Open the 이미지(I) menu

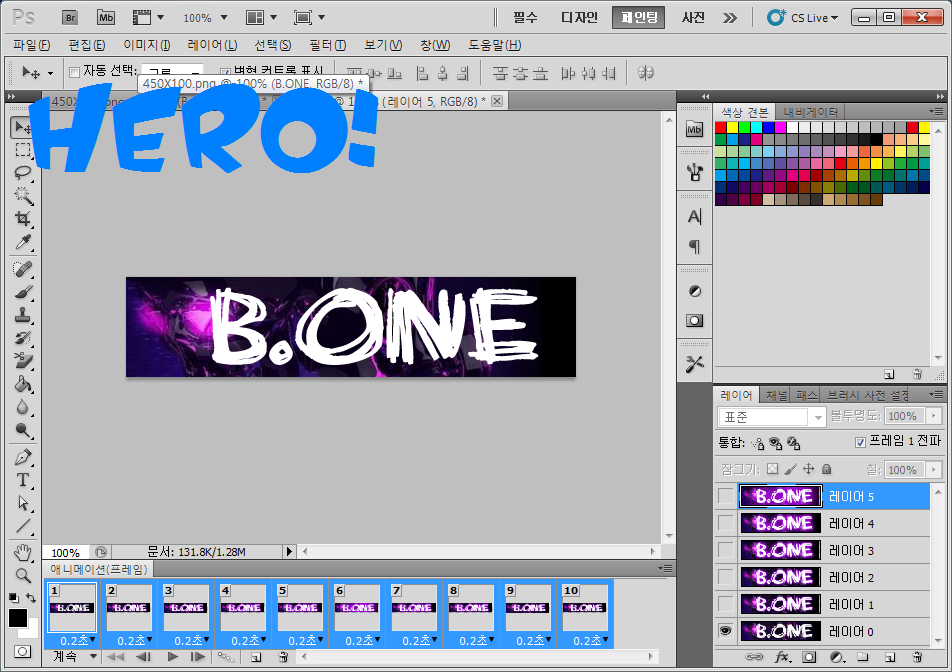coord(146,45)
